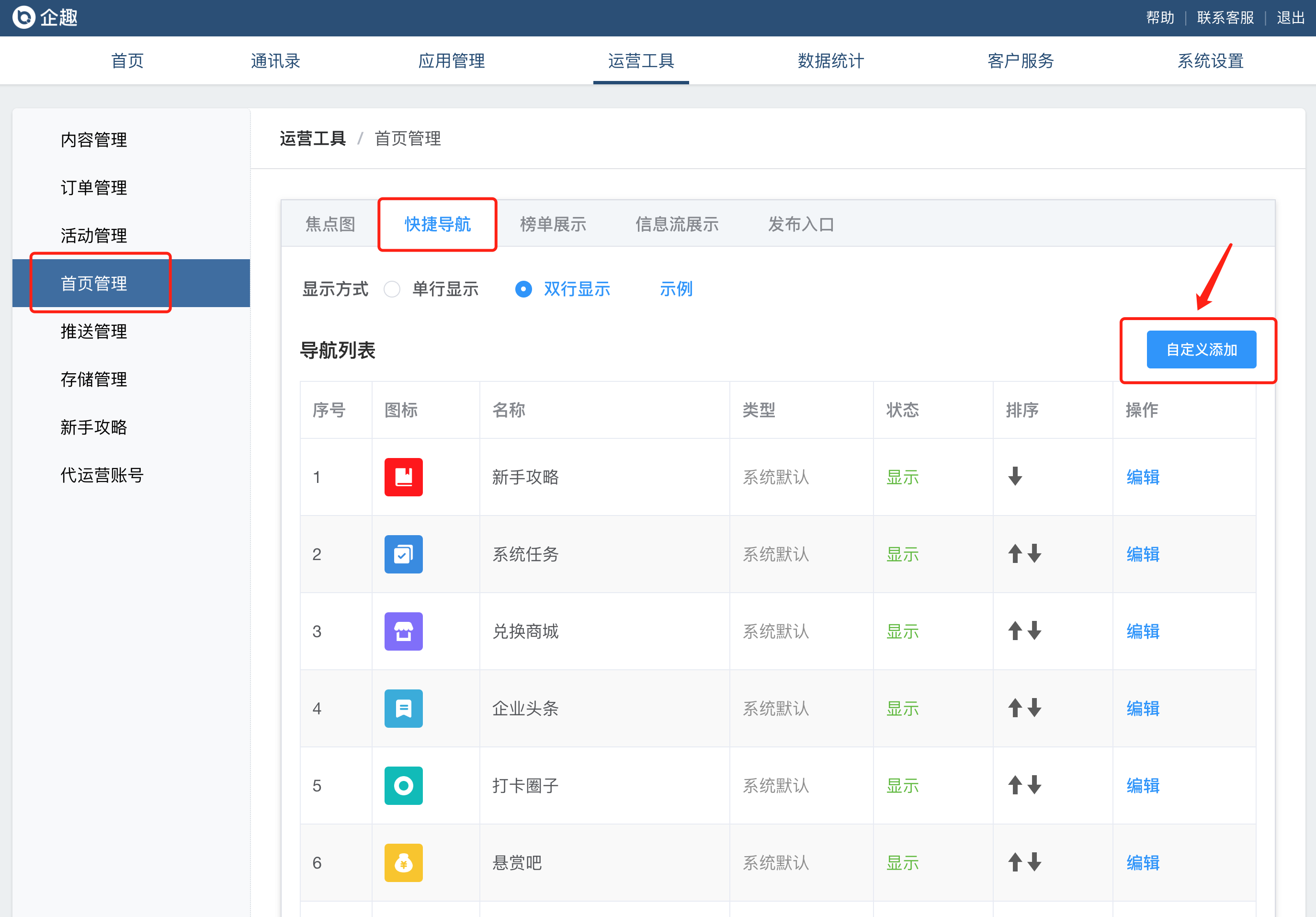1316x917 pixels.
Task: Edit the 系统任务 row
Action: pos(1143,554)
